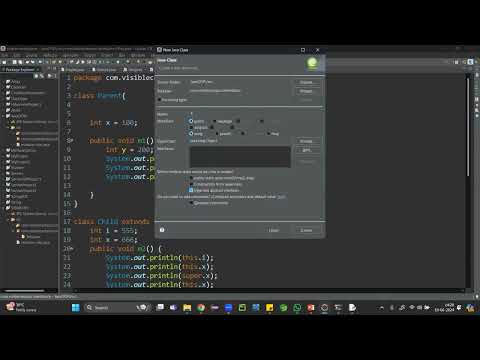Image resolution: width=480 pixels, height=360 pixels.
Task: Click code line 'int x = 100;'
Action: (114, 123)
